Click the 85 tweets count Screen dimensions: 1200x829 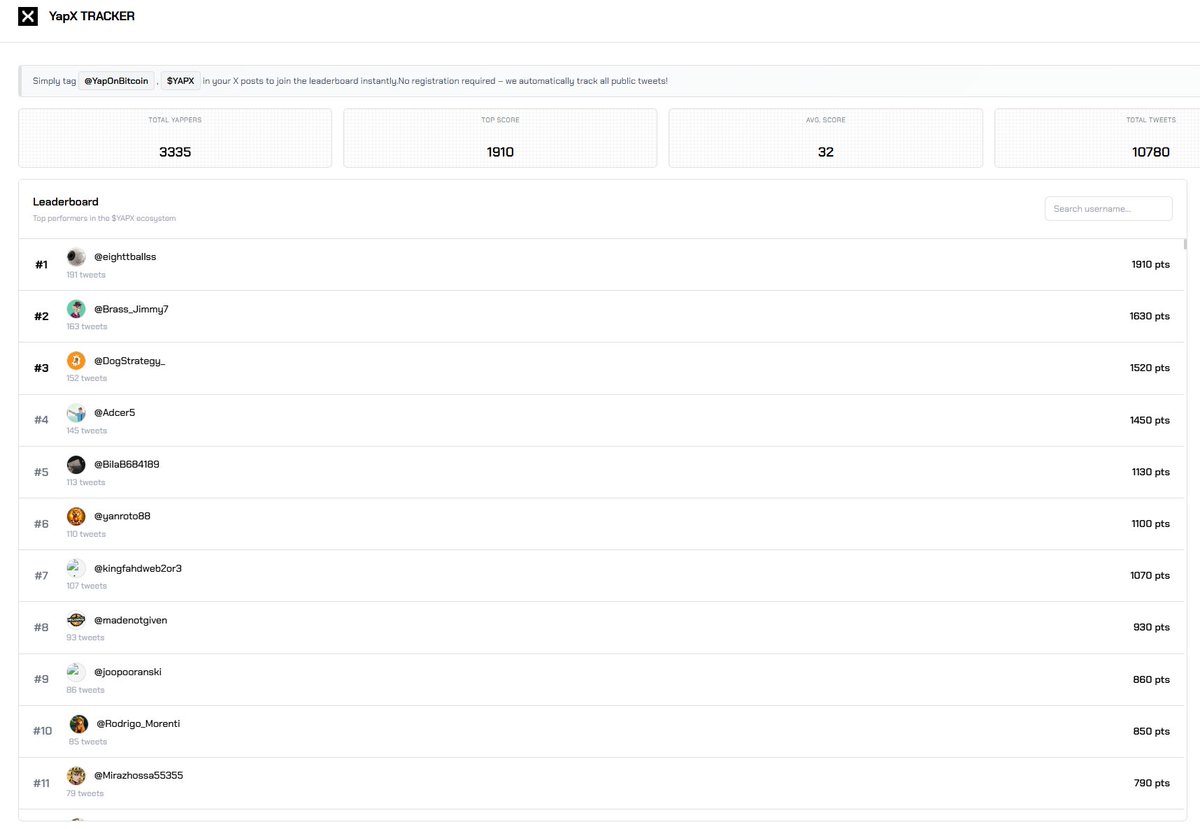click(x=88, y=742)
